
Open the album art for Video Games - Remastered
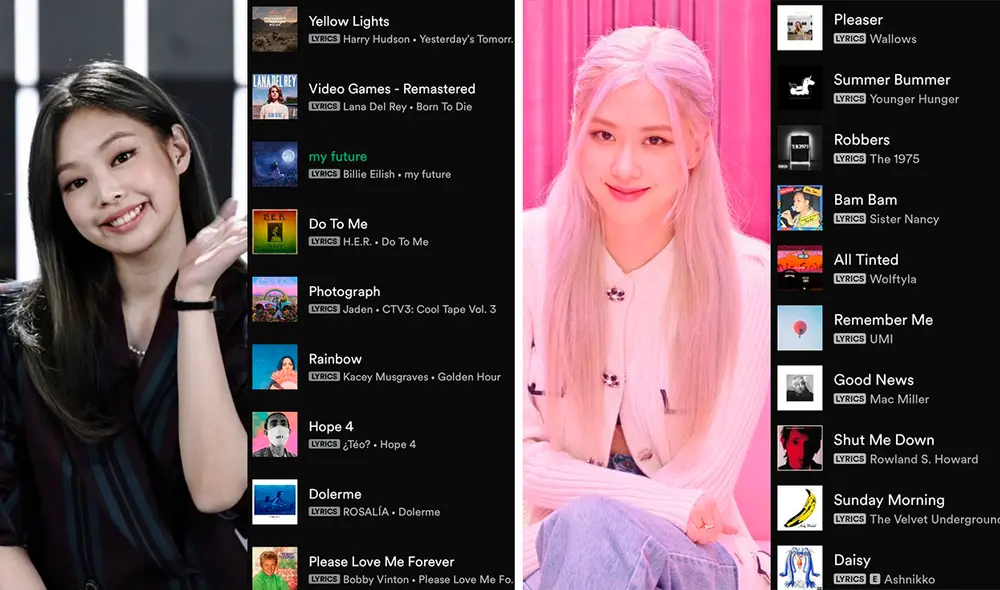275,96
